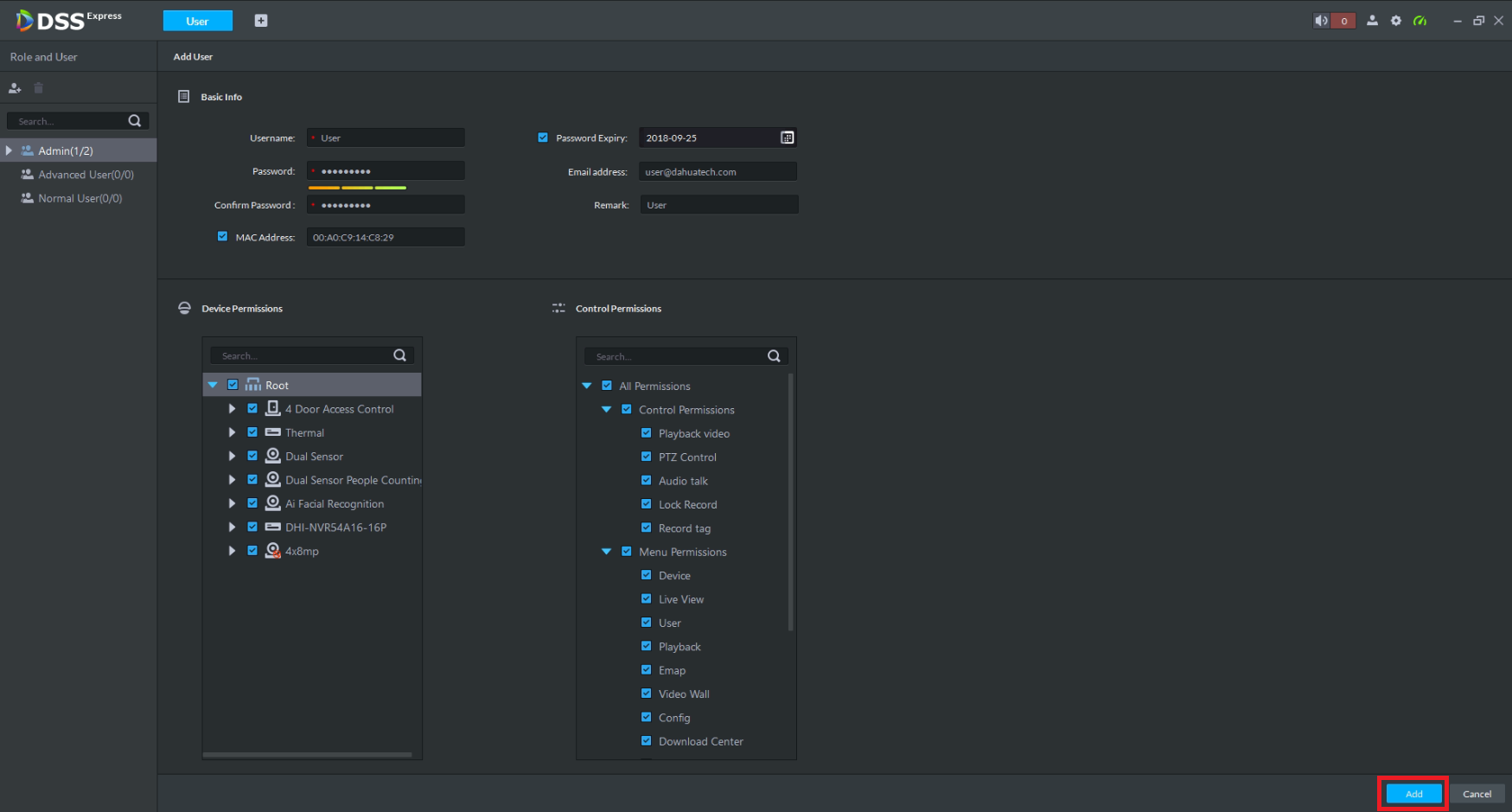Open the settings gear icon

tap(1395, 21)
